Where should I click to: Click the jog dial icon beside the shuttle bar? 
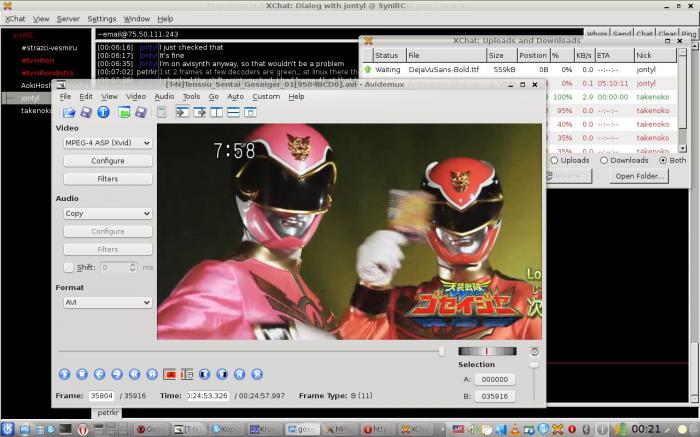pyautogui.click(x=534, y=352)
